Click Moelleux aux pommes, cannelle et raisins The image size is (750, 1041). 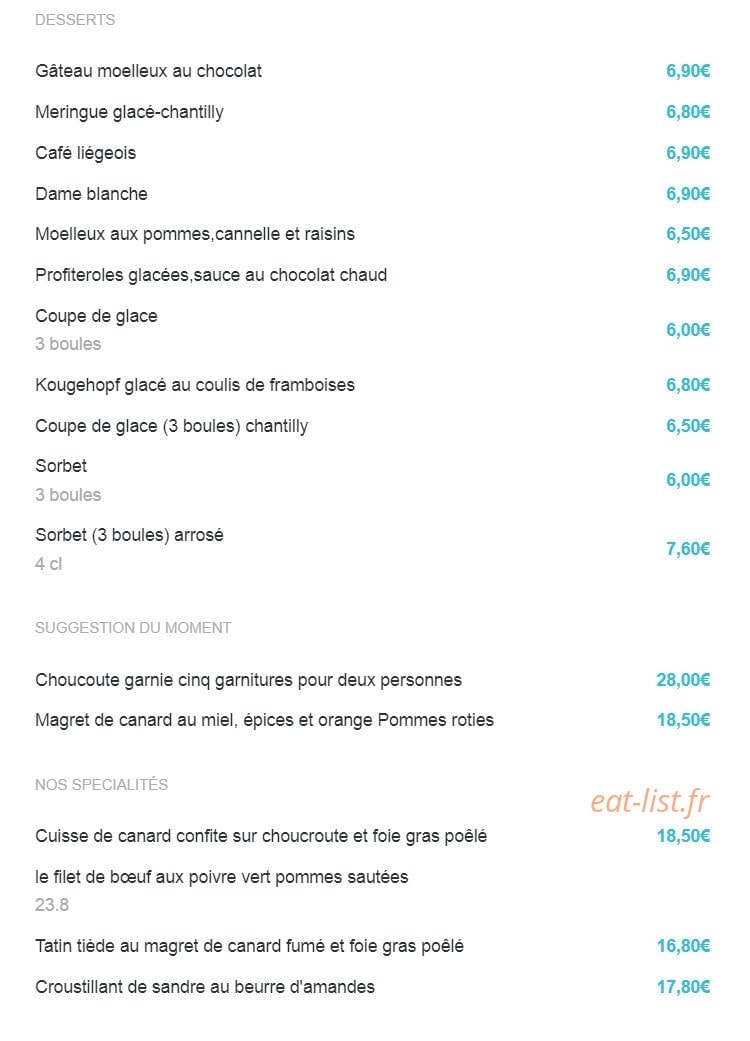point(194,234)
